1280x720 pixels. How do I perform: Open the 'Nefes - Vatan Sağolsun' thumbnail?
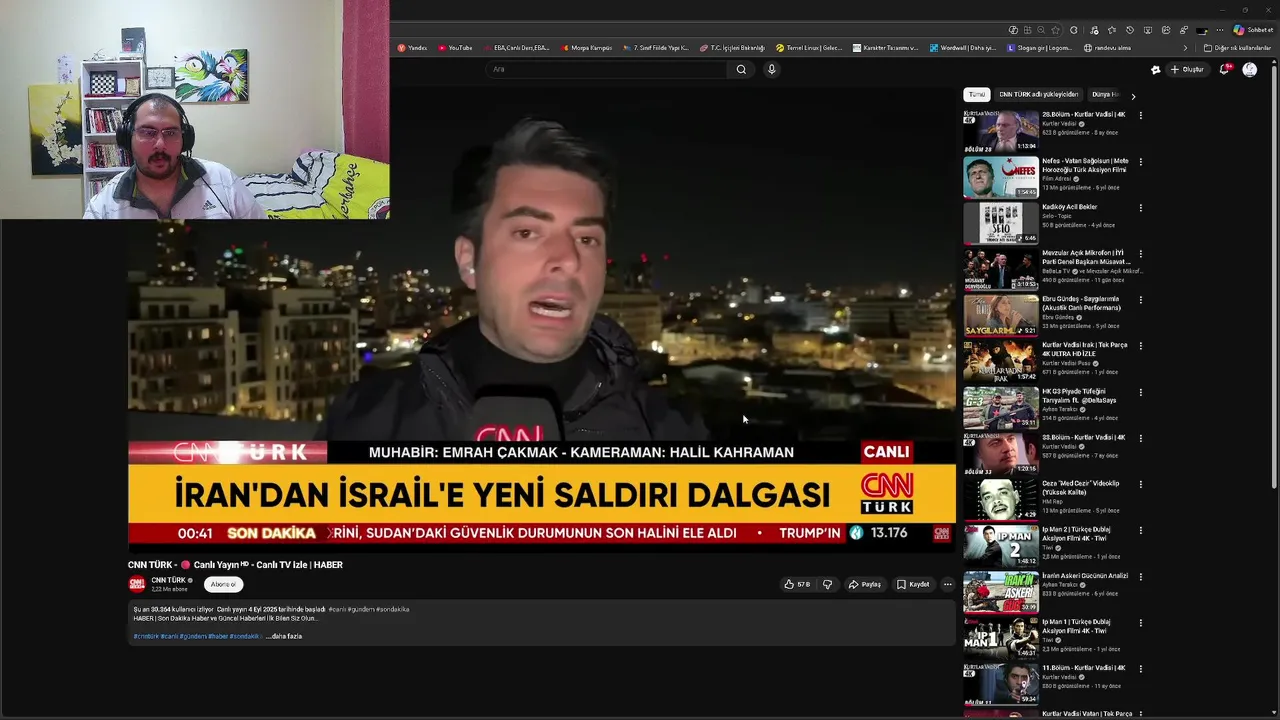pos(1001,177)
